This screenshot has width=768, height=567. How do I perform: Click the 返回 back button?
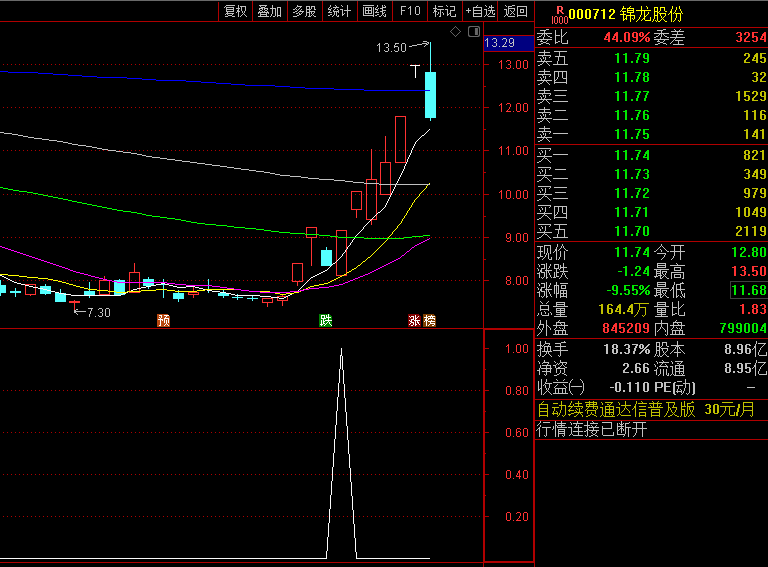click(515, 11)
